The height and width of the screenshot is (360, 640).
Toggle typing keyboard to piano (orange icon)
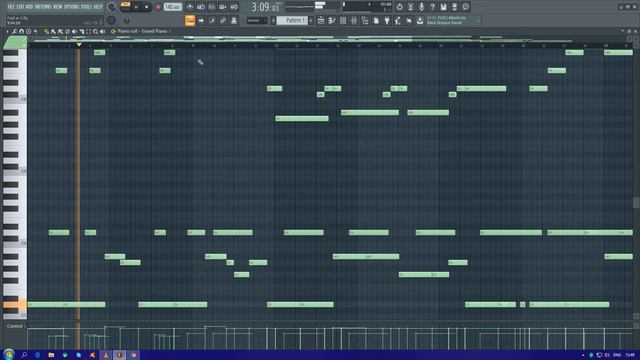click(190, 20)
